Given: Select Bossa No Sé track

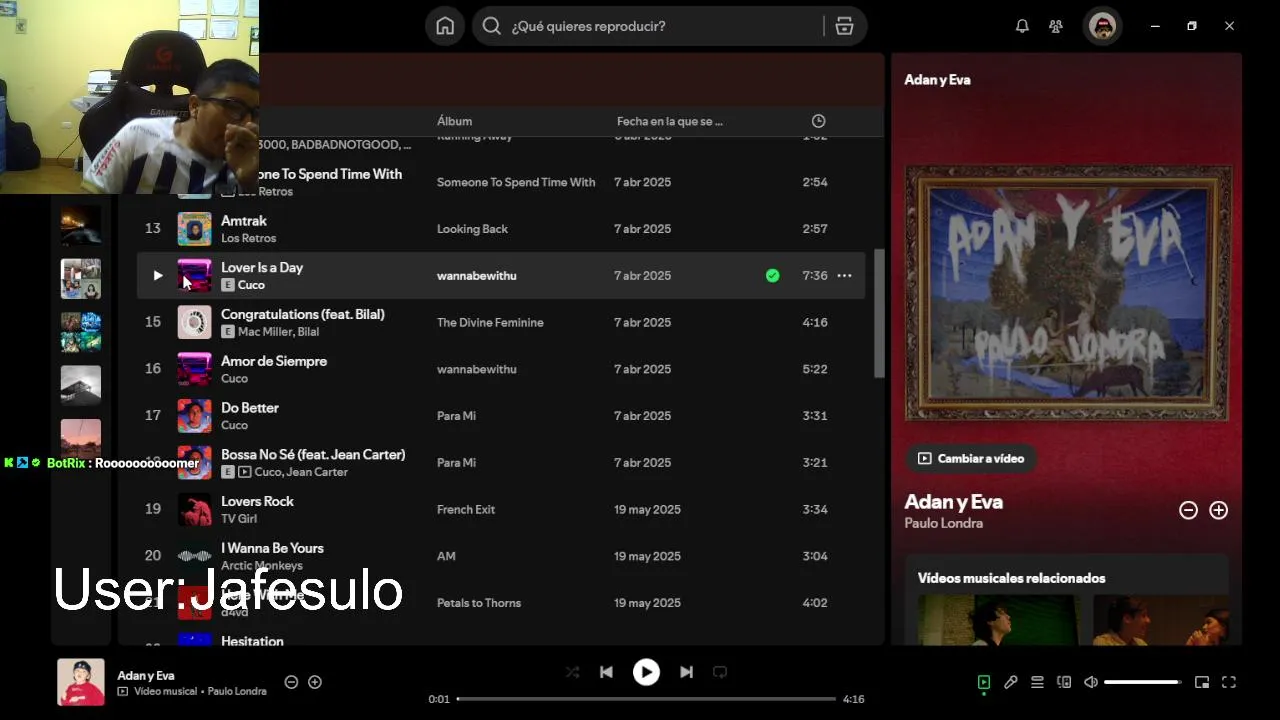Looking at the screenshot, I should click(x=313, y=454).
